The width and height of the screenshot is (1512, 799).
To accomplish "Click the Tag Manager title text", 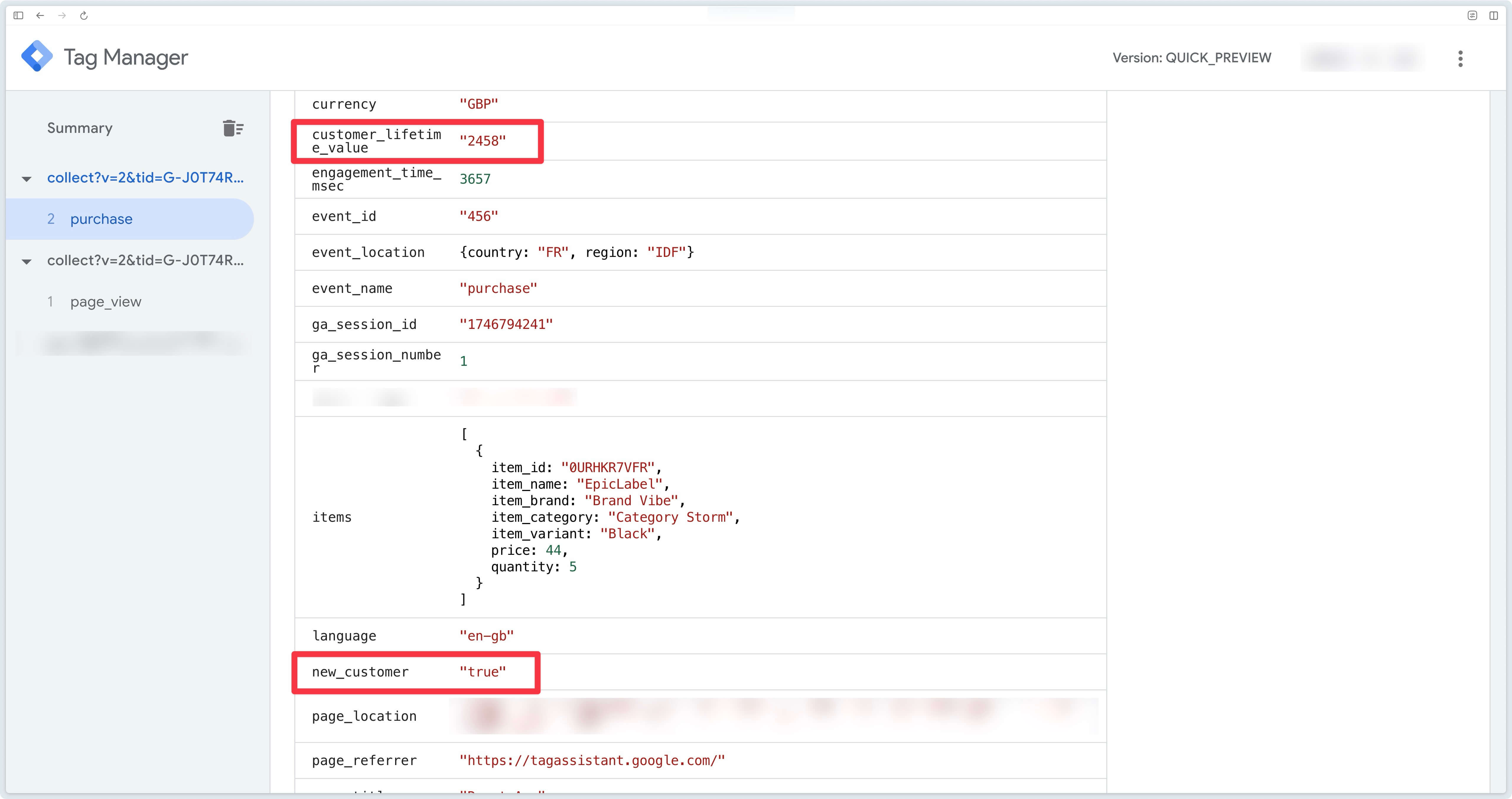I will coord(126,57).
